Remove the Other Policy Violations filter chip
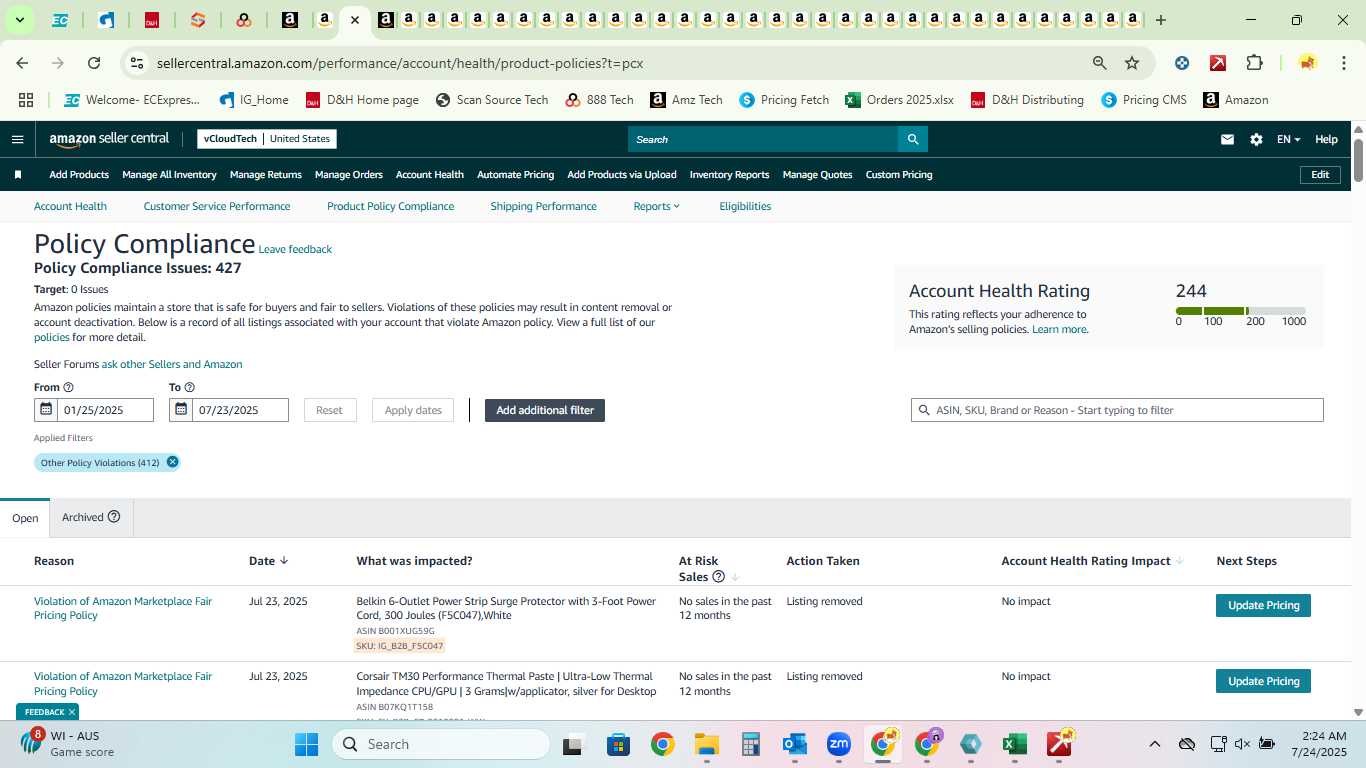Viewport: 1366px width, 768px height. coord(172,462)
